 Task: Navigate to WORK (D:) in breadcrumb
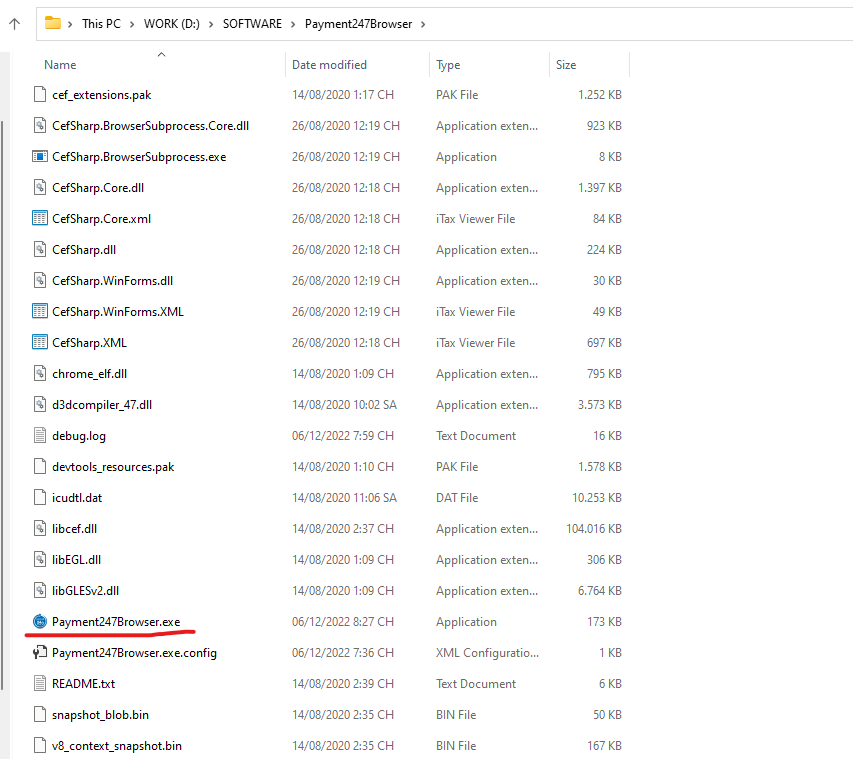(171, 24)
